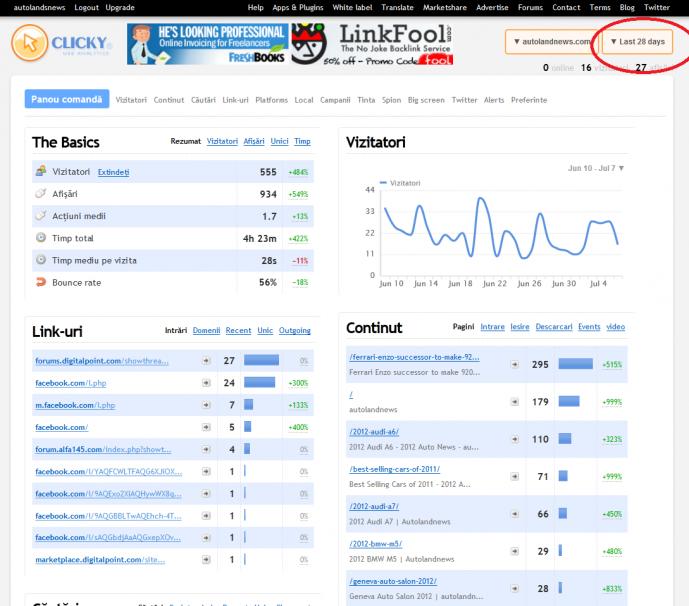Open arrow icon for /geneva-auto-salon-2012/ row
The width and height of the screenshot is (689, 606).
[515, 588]
